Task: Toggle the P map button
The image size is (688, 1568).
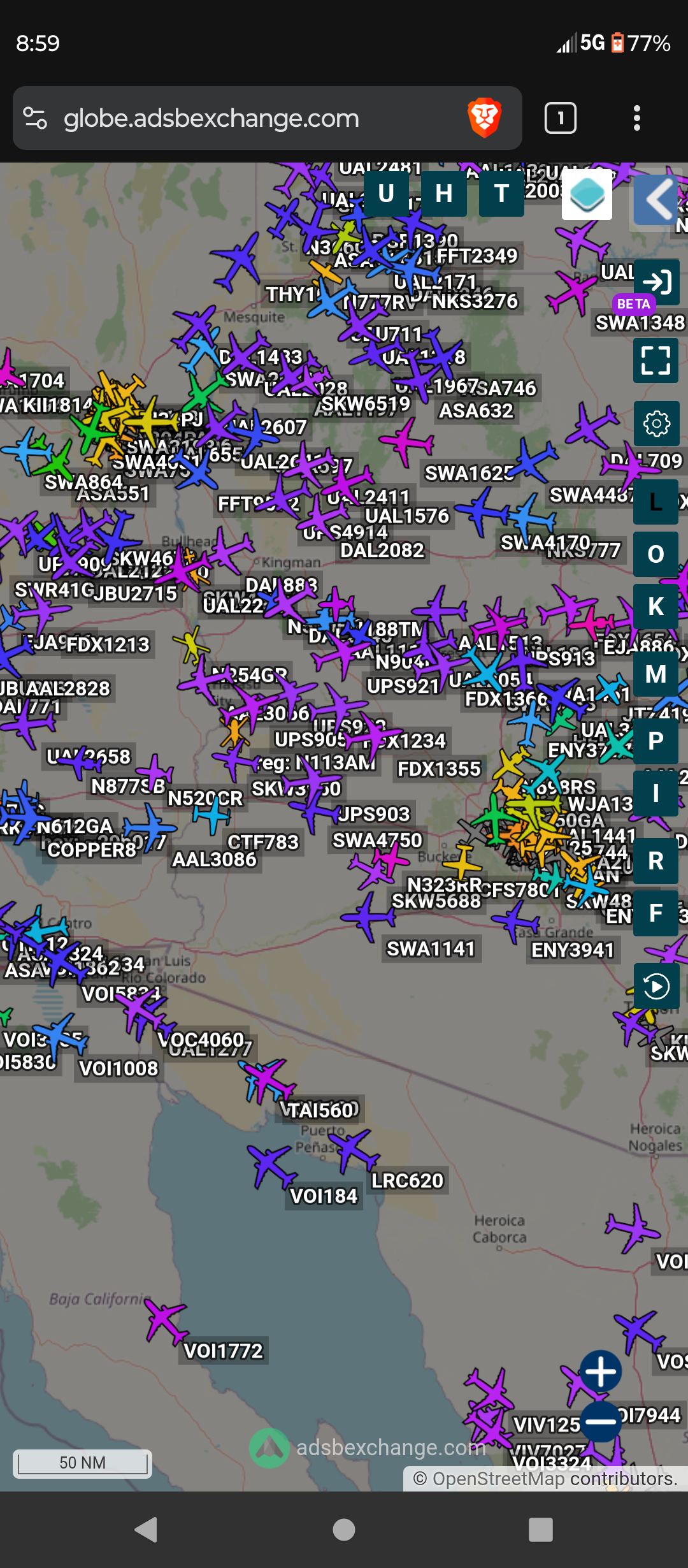Action: [x=656, y=741]
